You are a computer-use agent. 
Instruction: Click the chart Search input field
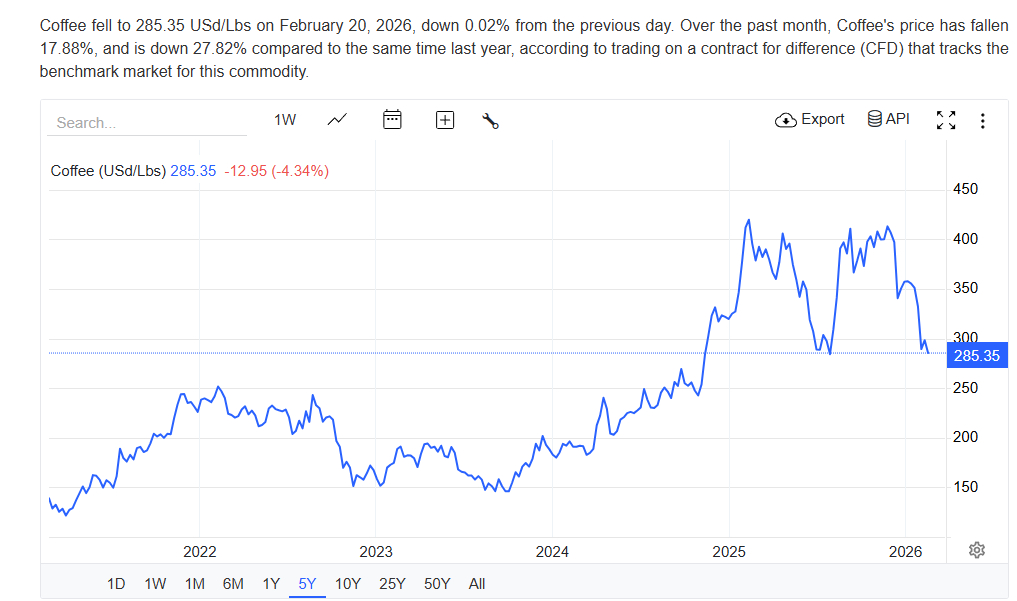click(146, 123)
